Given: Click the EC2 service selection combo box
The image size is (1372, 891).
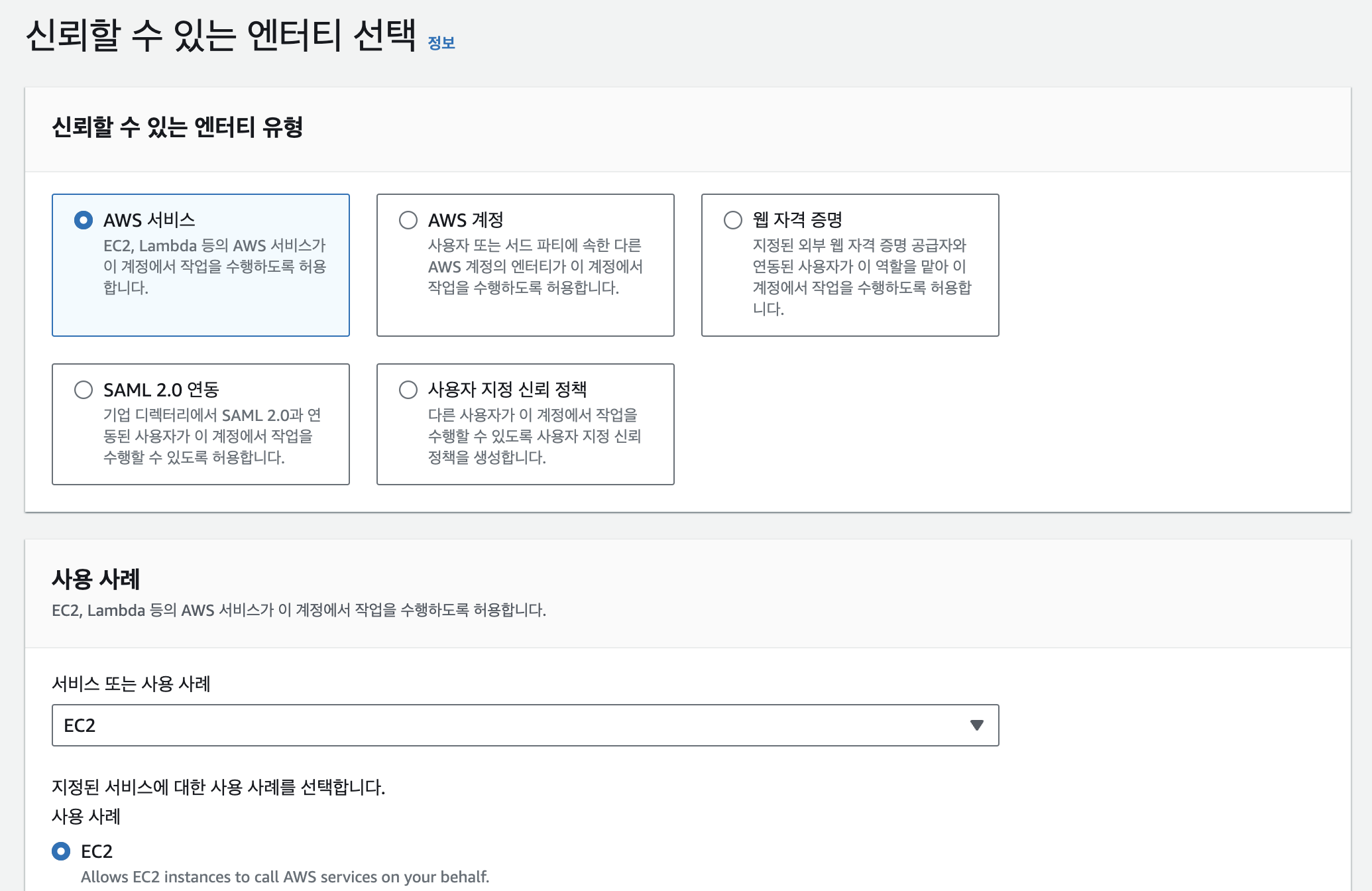Looking at the screenshot, I should pos(504,725).
